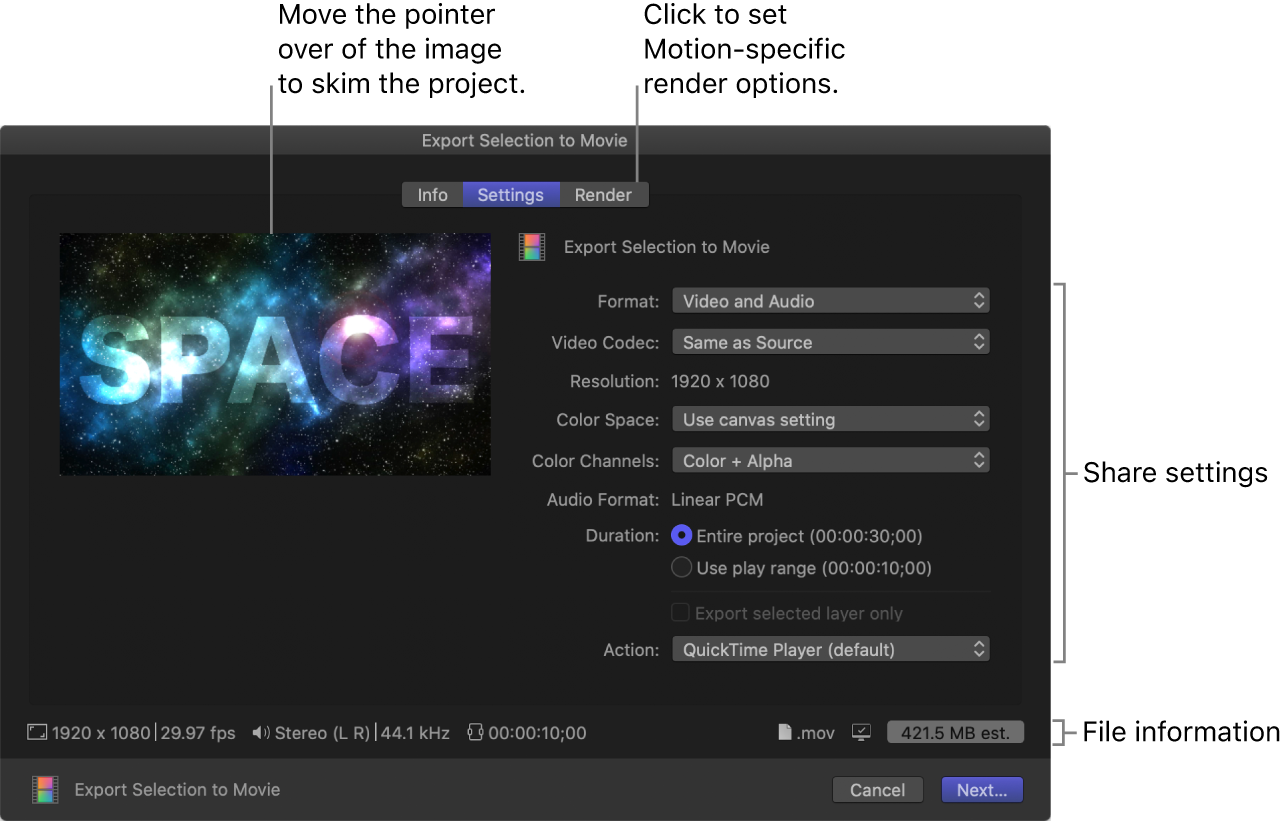Viewport: 1288px width, 822px height.
Task: Enable Export selected layer only
Action: [x=681, y=612]
